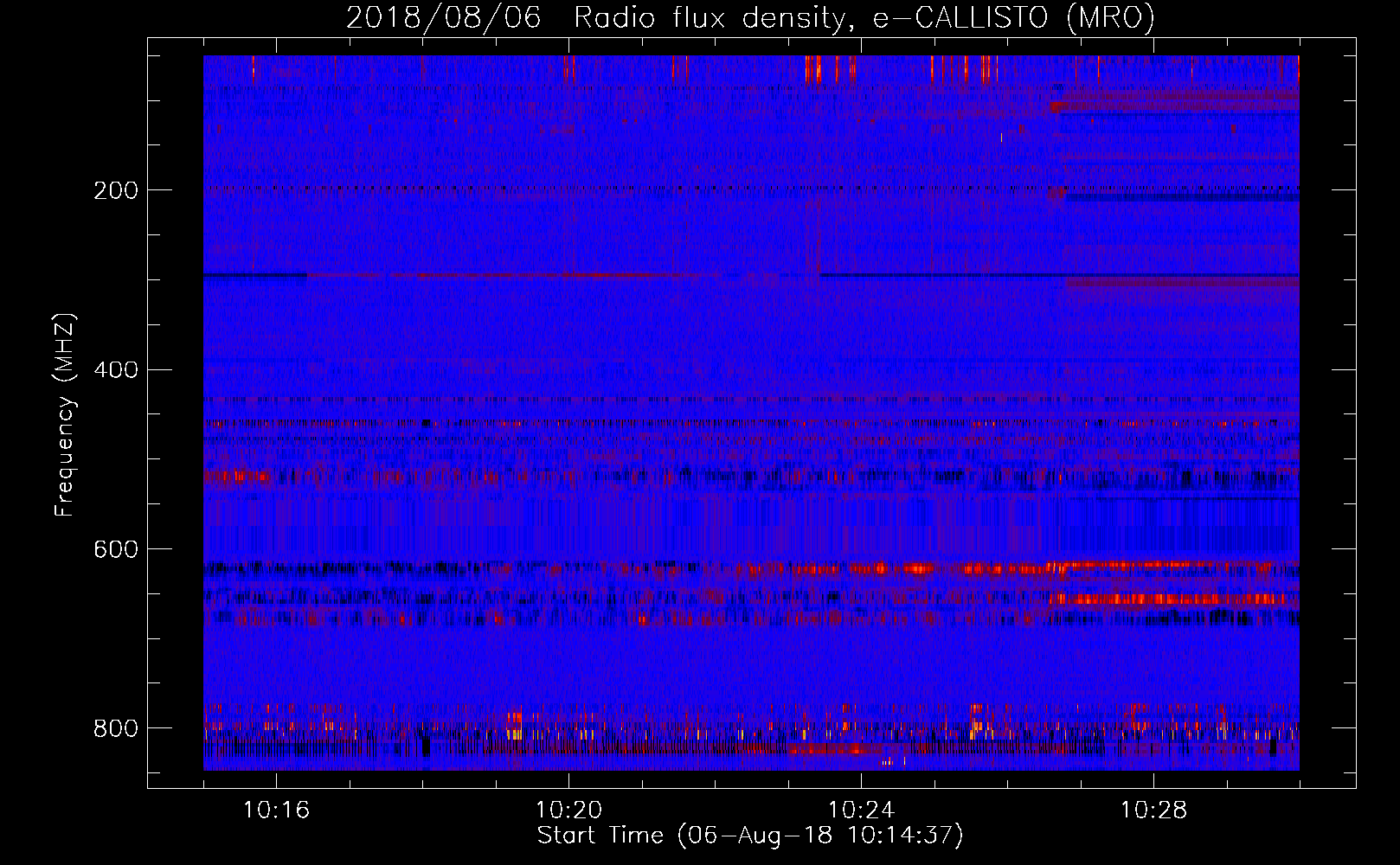
Task: Click the 10:20 time axis label
Action: pos(568,811)
